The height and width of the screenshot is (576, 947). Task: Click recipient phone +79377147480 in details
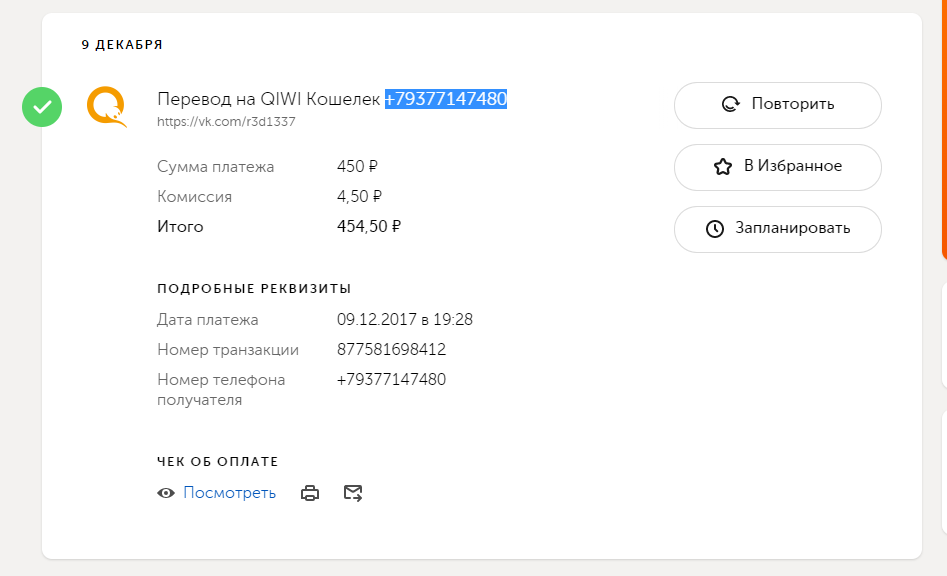click(x=391, y=380)
